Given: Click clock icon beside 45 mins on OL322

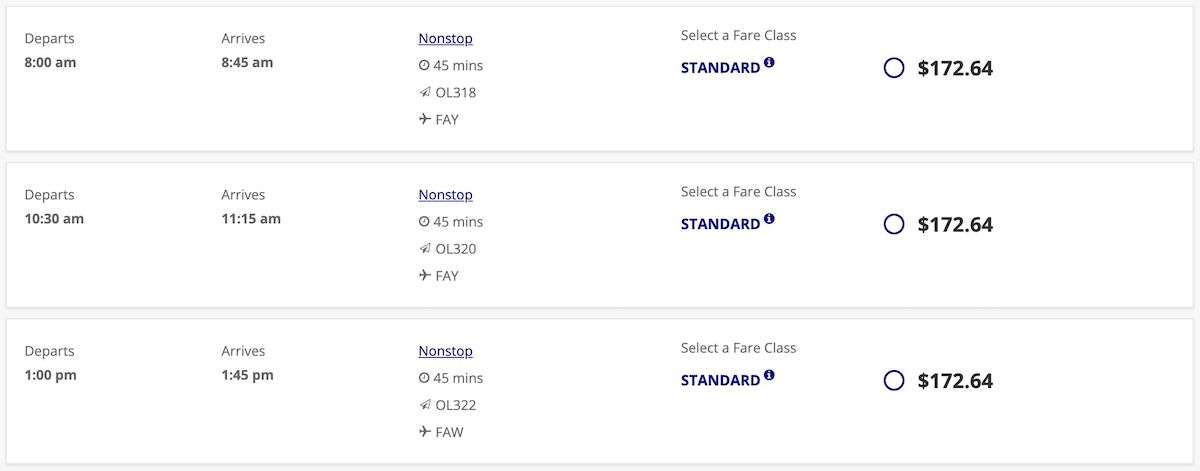Looking at the screenshot, I should click(x=424, y=378).
